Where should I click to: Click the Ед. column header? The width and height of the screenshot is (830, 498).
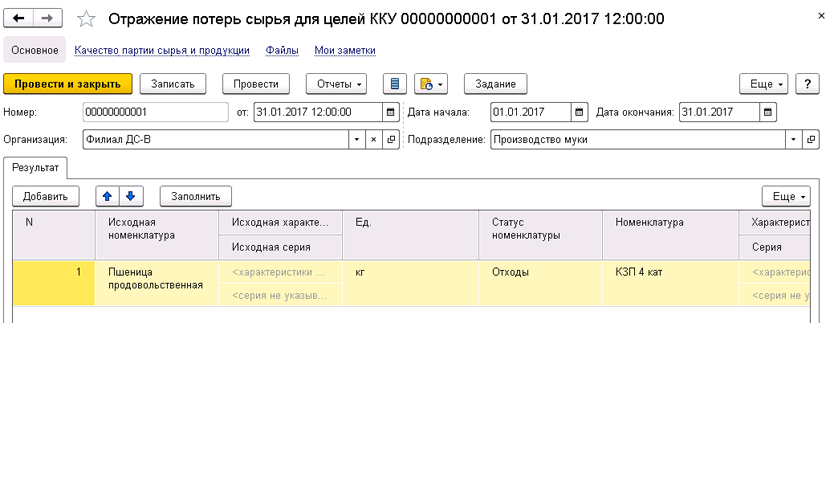click(410, 235)
